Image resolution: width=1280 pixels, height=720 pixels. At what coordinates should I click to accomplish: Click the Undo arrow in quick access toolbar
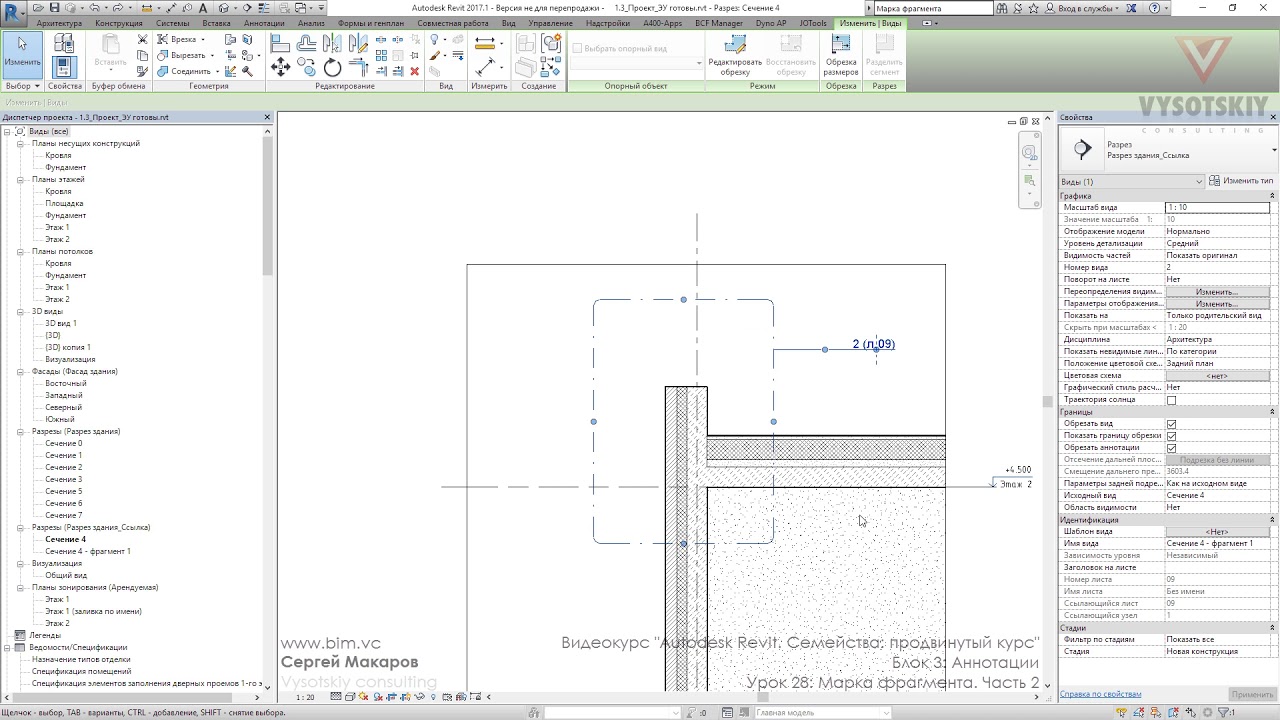pyautogui.click(x=94, y=8)
